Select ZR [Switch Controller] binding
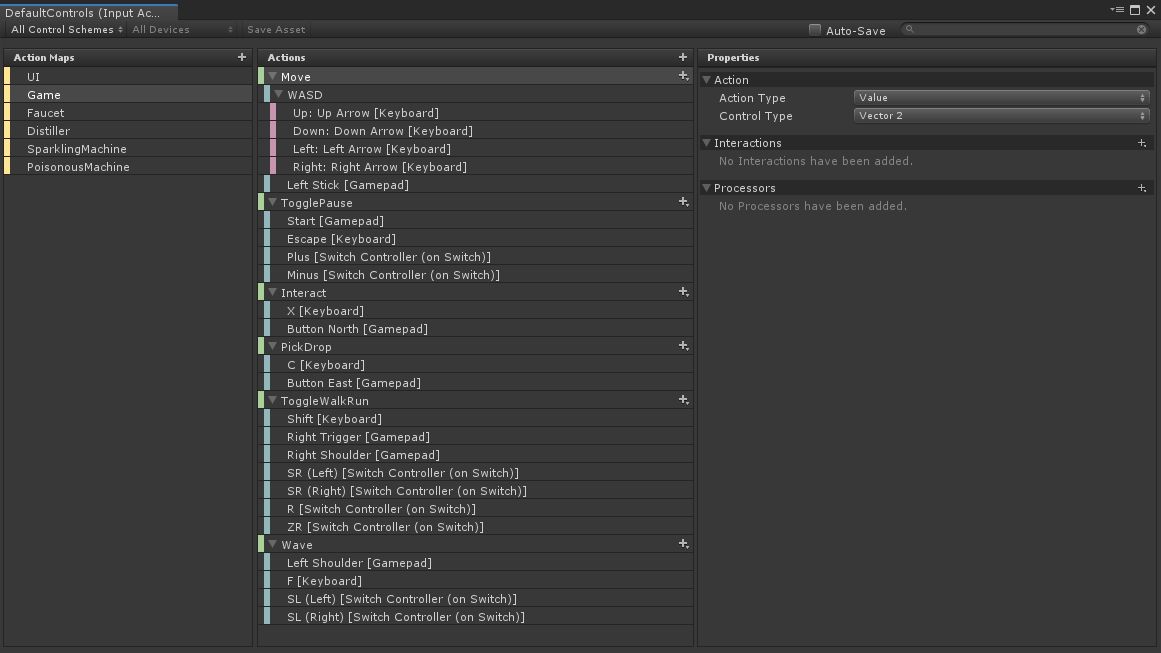This screenshot has height=653, width=1161. pos(478,527)
